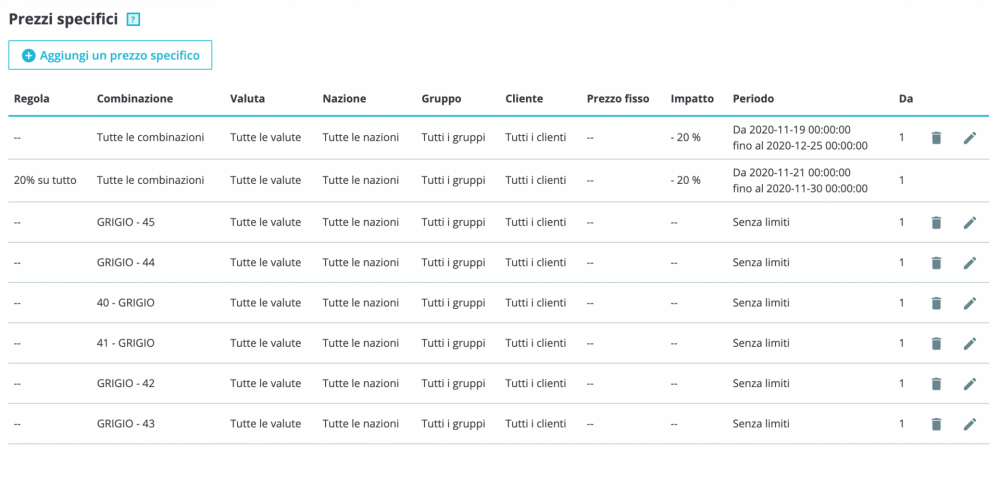The image size is (1000, 482).
Task: Click the Nazione column header
Action: click(344, 99)
